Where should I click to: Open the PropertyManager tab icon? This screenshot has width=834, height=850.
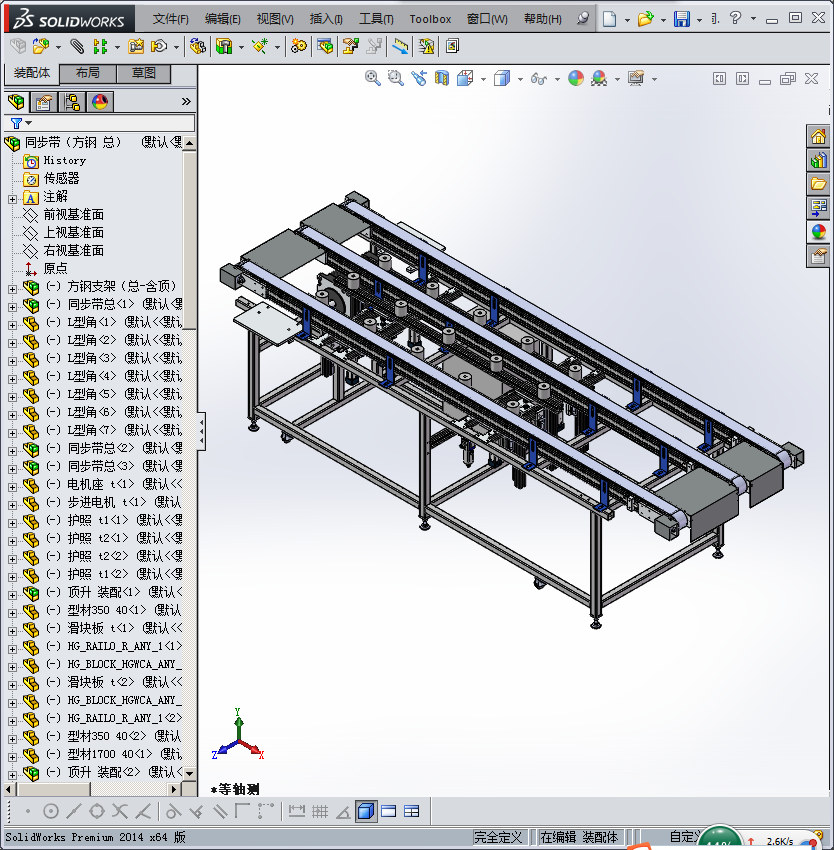tap(44, 102)
